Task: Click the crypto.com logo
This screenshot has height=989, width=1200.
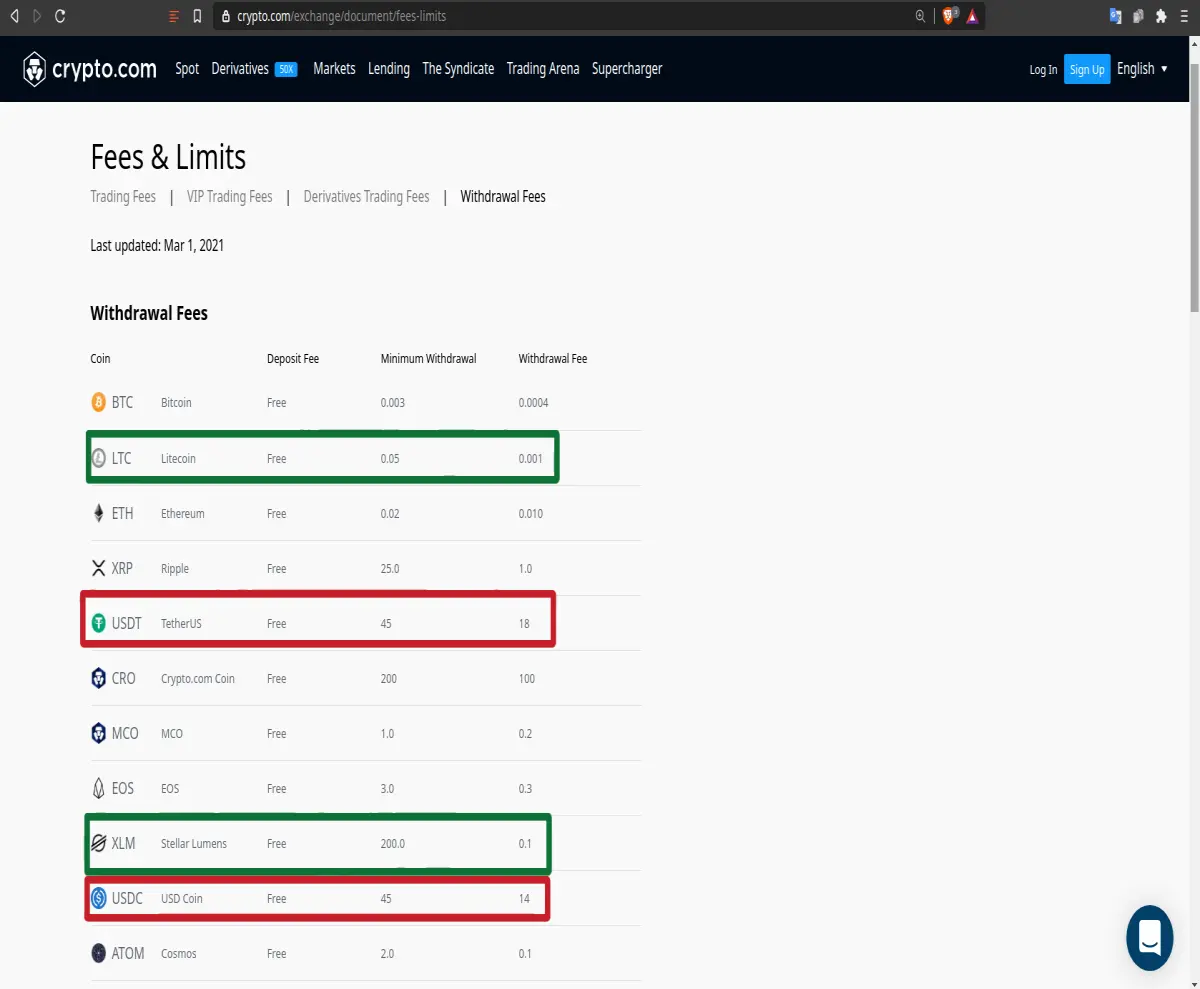Action: click(x=90, y=69)
